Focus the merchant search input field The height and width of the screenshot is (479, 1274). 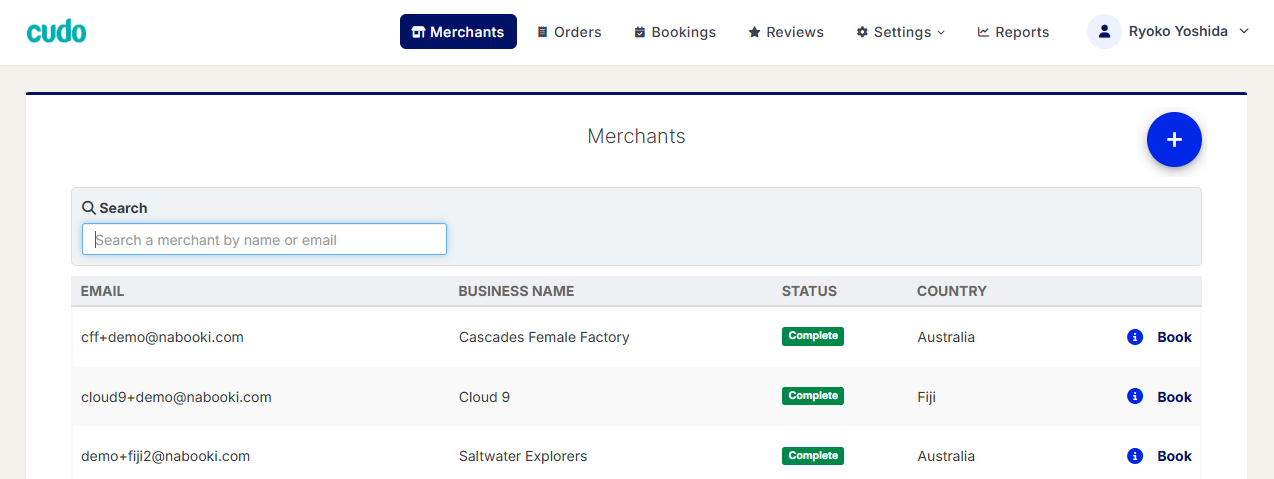[x=264, y=239]
